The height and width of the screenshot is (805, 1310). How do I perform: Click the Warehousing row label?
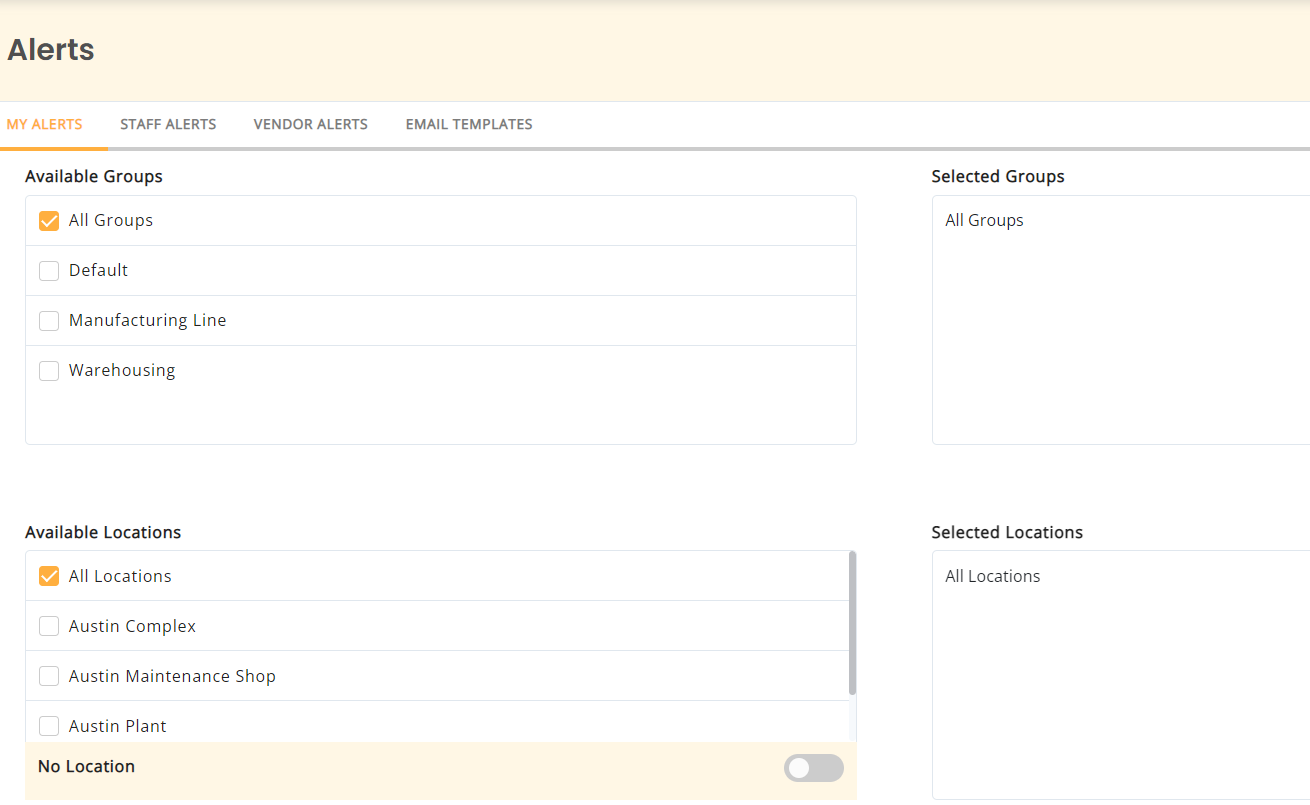tap(121, 370)
